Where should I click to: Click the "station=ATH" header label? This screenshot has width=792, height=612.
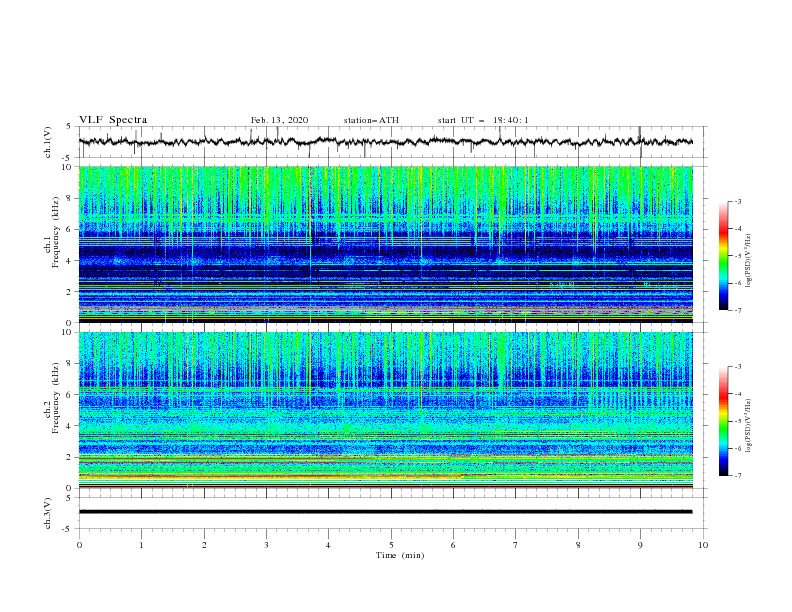click(371, 120)
